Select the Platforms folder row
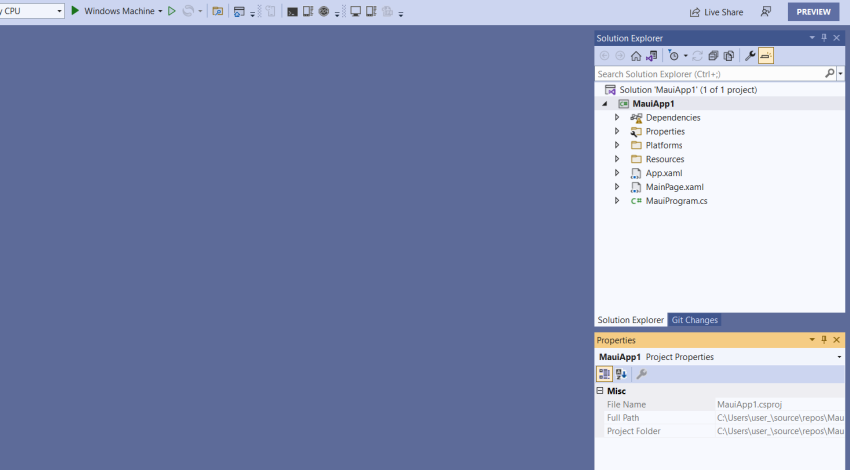 click(719, 145)
